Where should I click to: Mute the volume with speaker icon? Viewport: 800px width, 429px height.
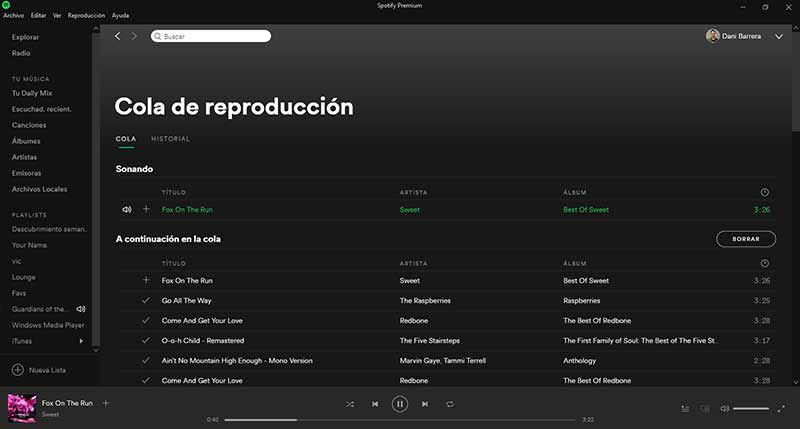[x=724, y=409]
